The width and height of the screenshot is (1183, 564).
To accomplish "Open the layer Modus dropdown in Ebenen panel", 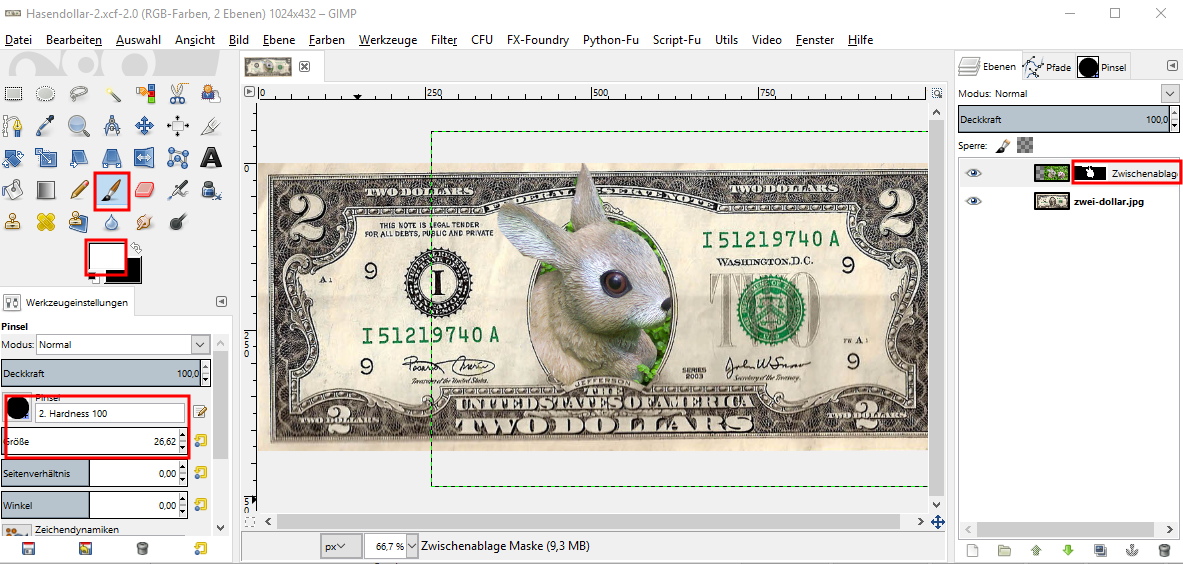I will 1170,93.
